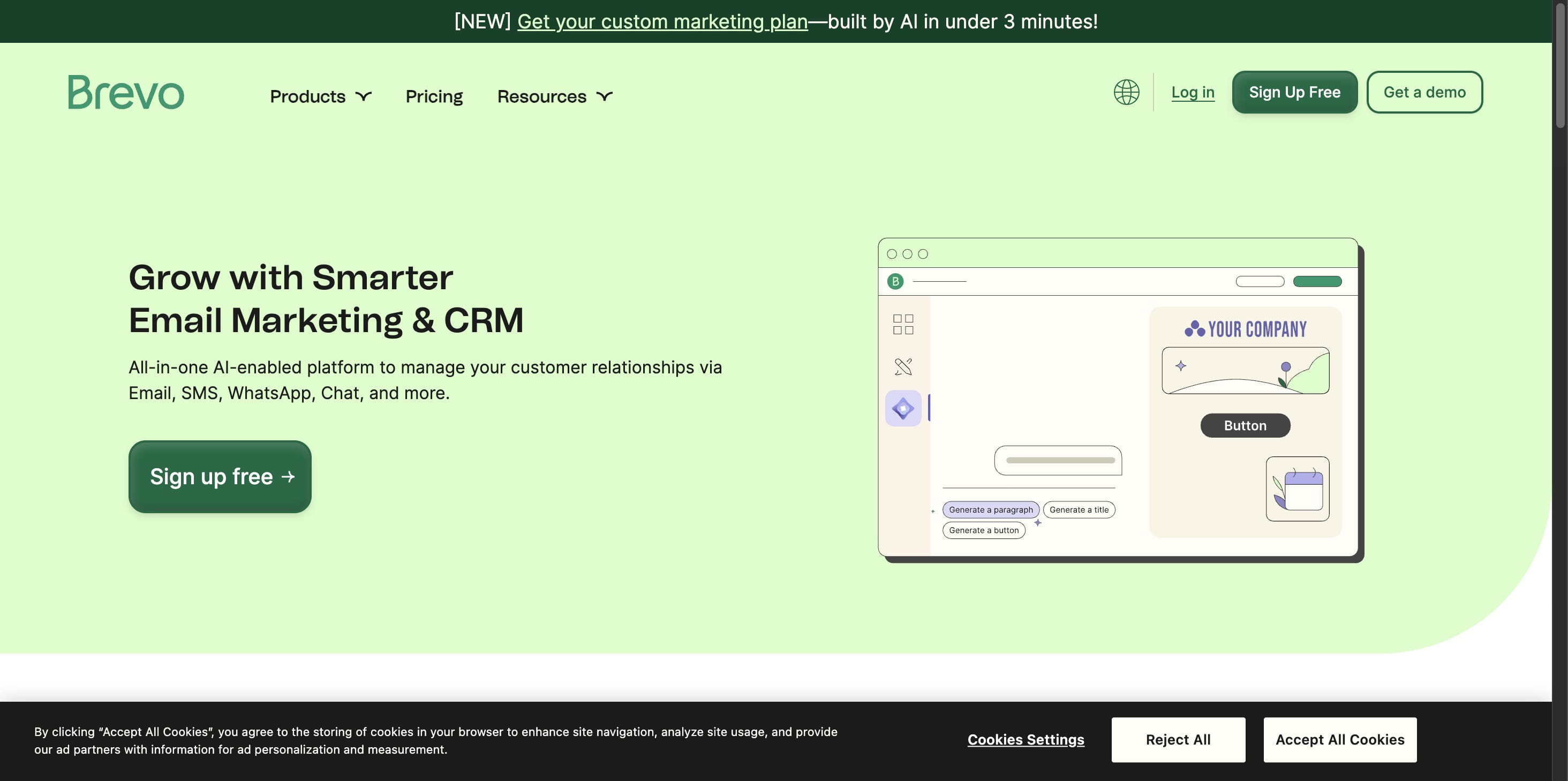Click the Log in link
Viewport: 1568px width, 781px height.
(1193, 93)
